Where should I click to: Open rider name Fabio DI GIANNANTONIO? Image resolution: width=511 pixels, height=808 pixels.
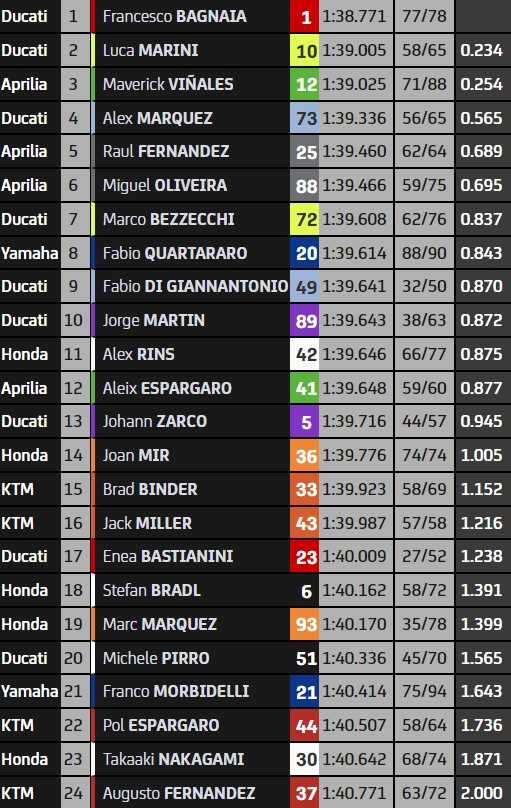(x=195, y=286)
